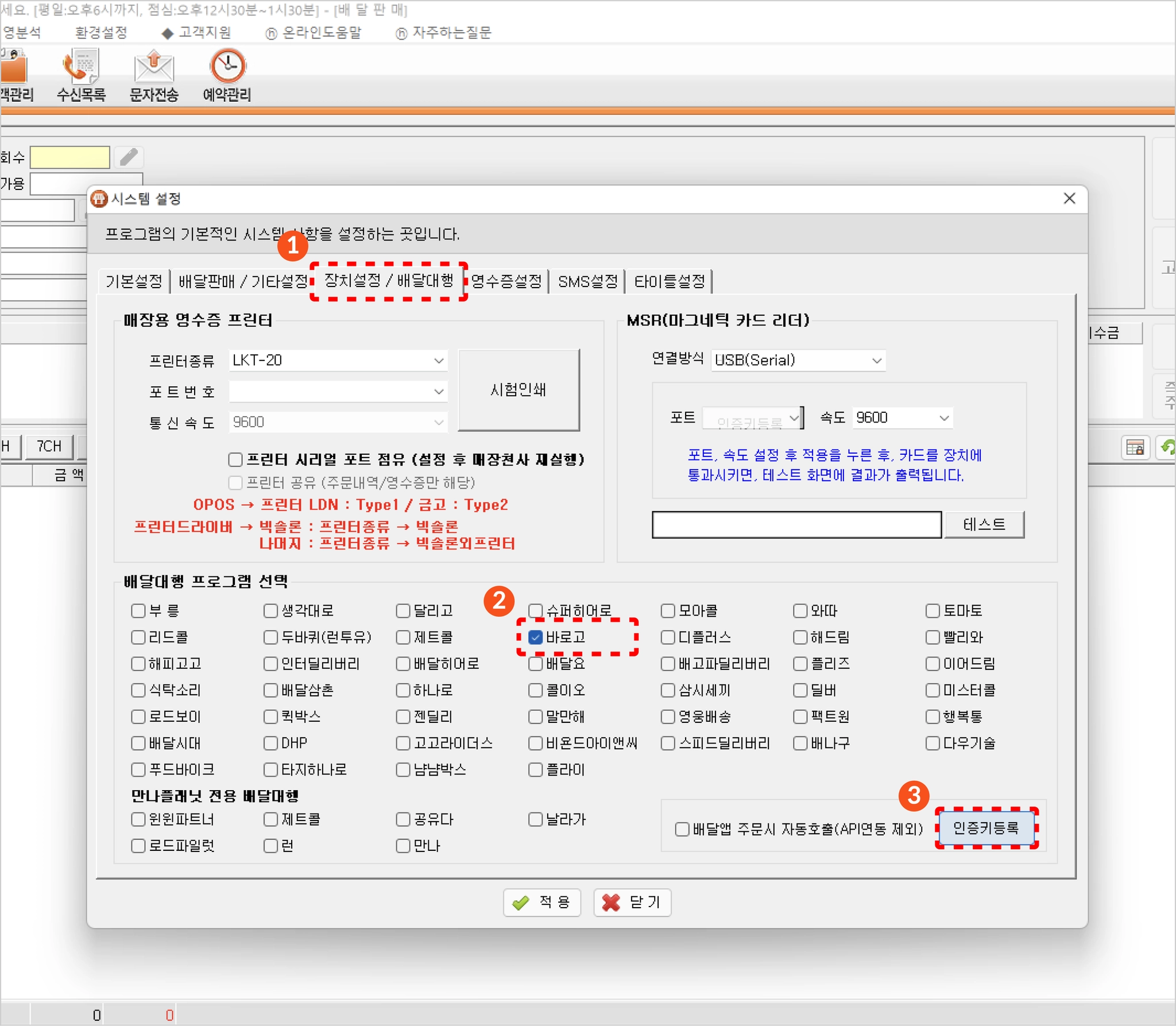Switch to the 영수증설정 tab
This screenshot has height=1026, width=1176.
coord(506,281)
